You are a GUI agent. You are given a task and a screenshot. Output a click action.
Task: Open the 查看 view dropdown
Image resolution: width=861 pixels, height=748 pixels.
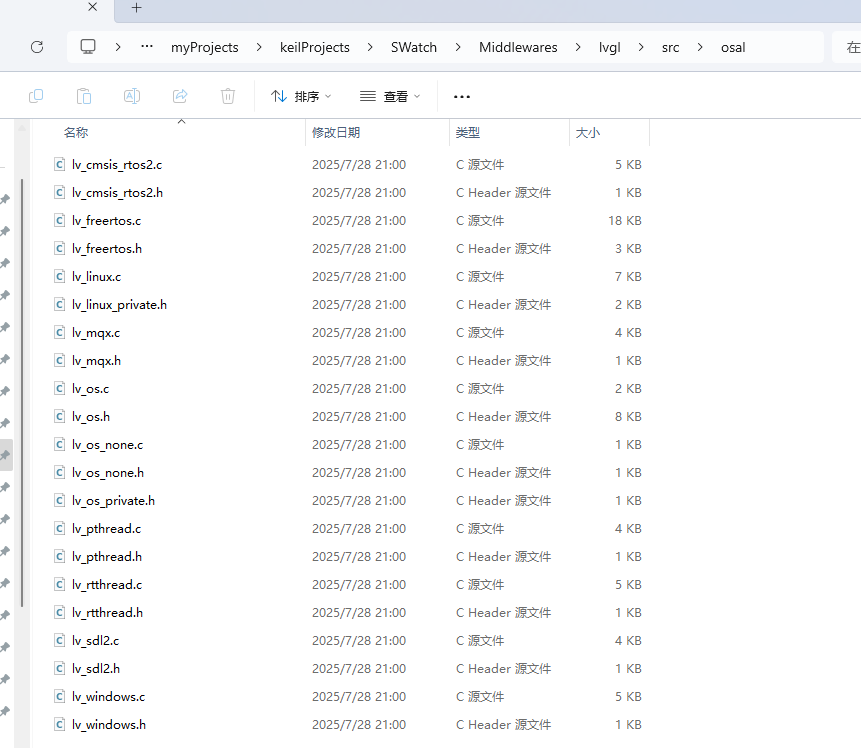tap(390, 96)
